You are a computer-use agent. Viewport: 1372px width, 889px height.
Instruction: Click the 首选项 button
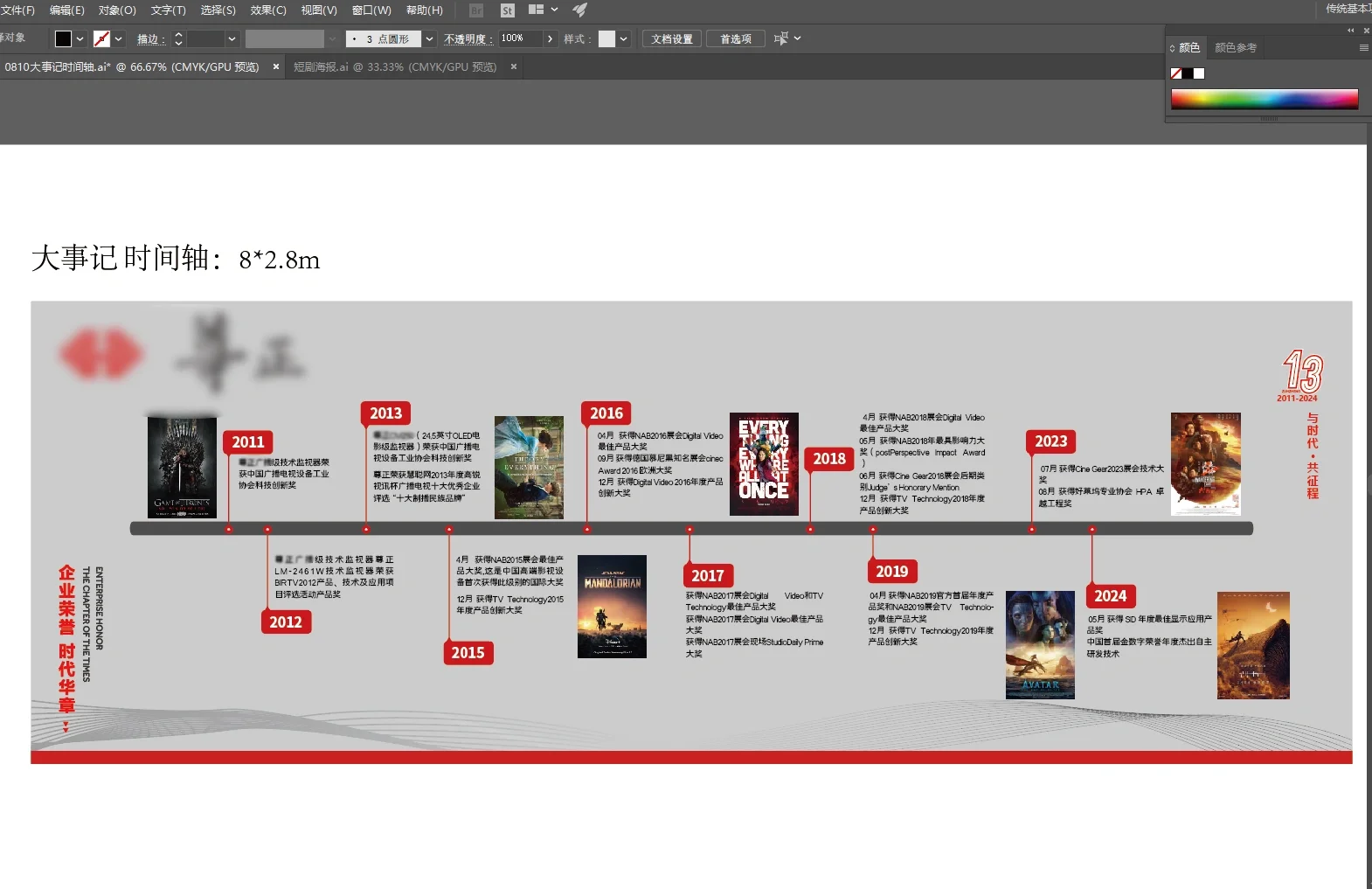click(735, 38)
